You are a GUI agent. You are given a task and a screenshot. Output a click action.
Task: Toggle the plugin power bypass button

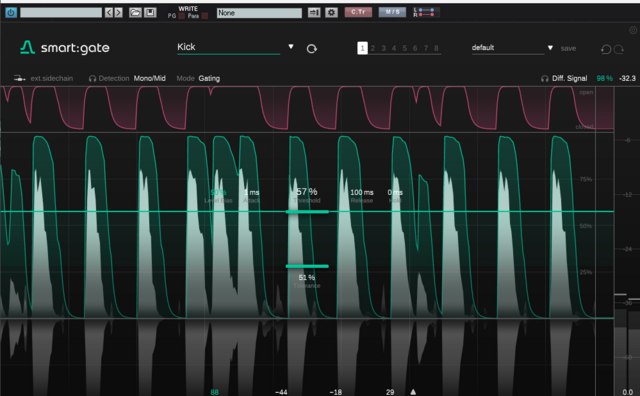tap(11, 13)
